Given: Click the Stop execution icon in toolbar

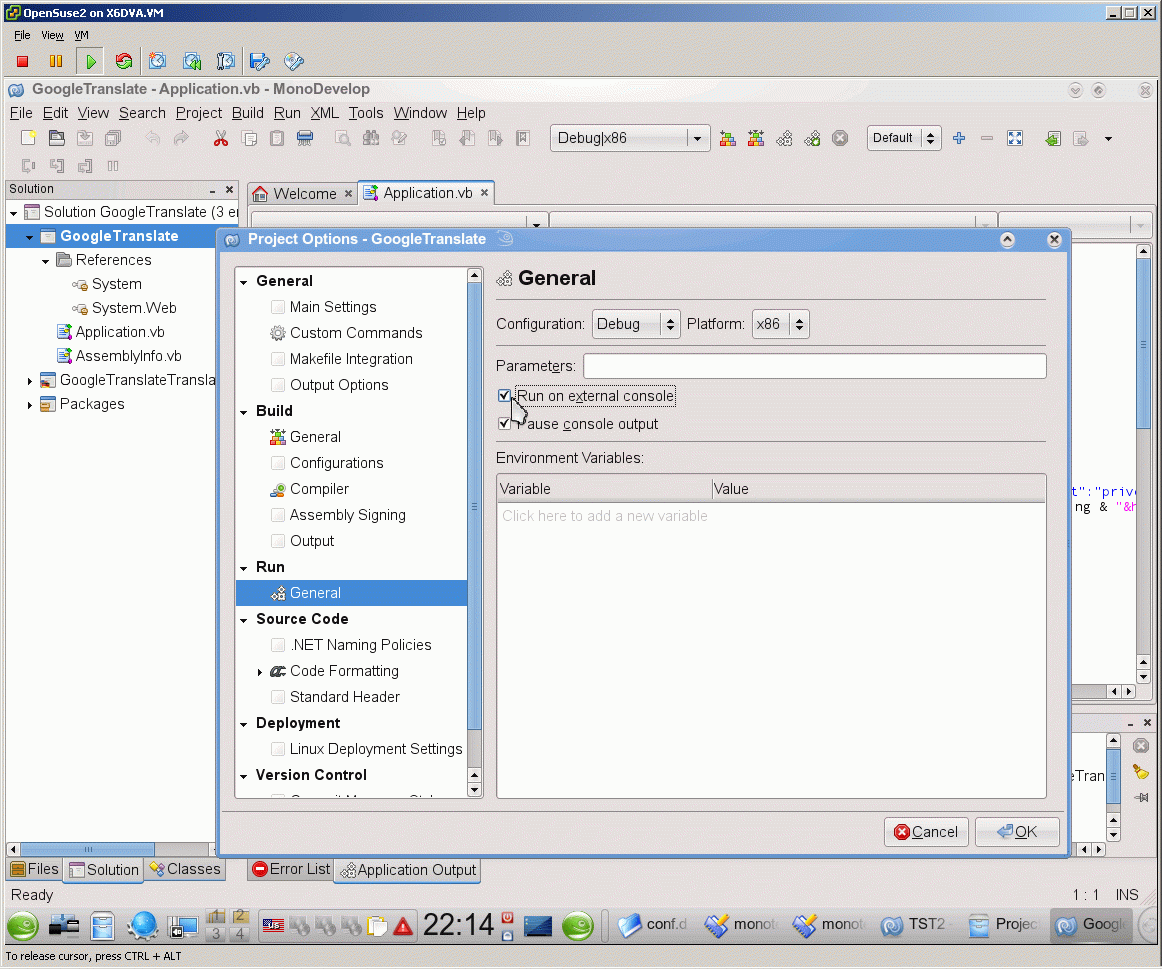Looking at the screenshot, I should click(x=840, y=138).
